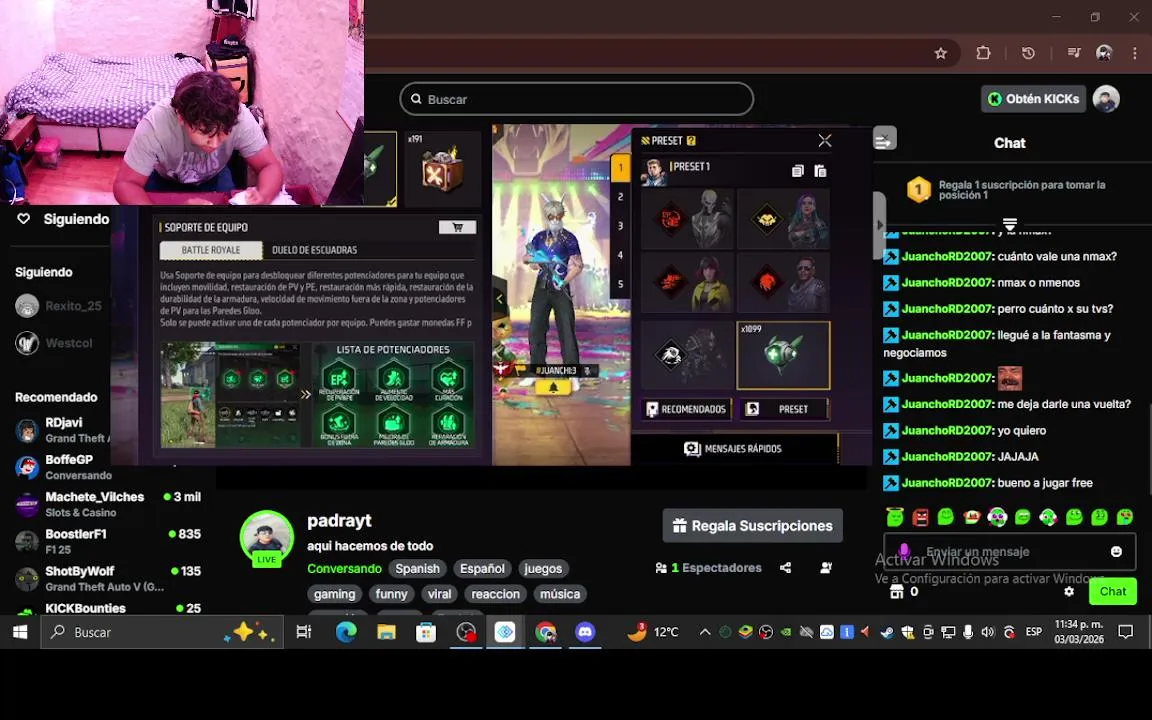Click the Kick Buscar search field
Screen dimensions: 1152x720
577,98
